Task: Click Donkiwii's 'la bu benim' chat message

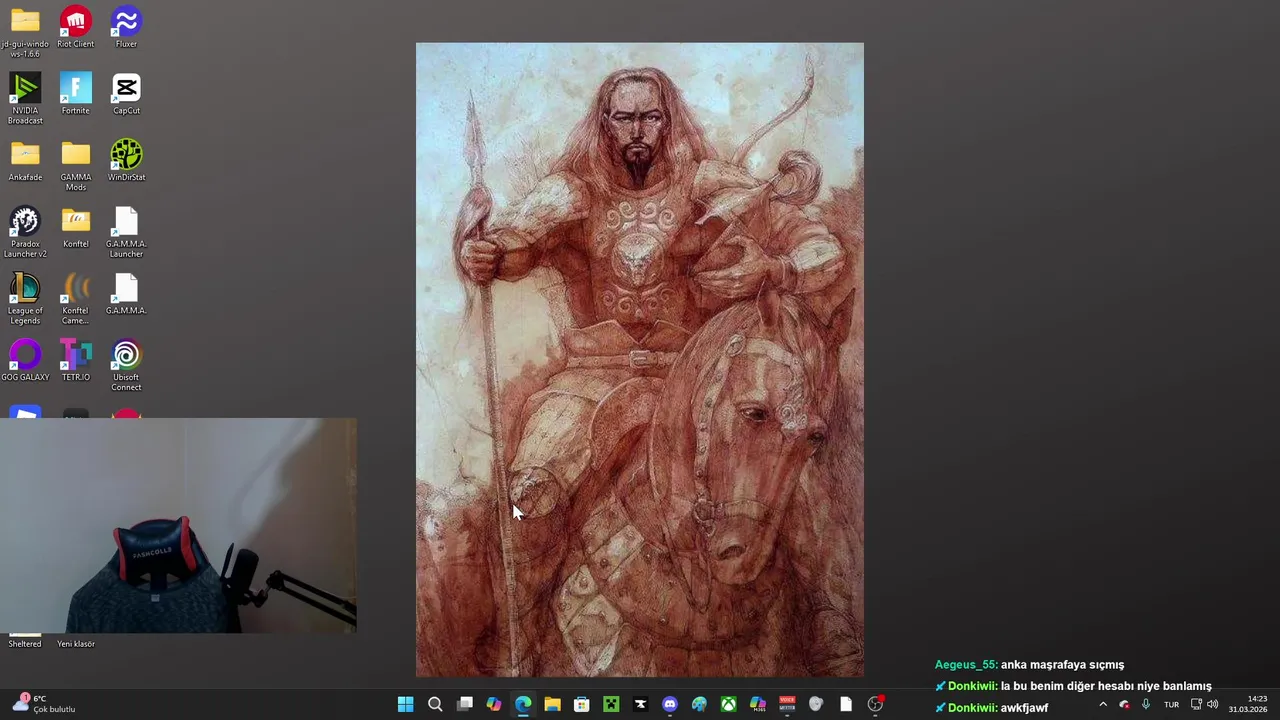Action: click(x=1073, y=686)
